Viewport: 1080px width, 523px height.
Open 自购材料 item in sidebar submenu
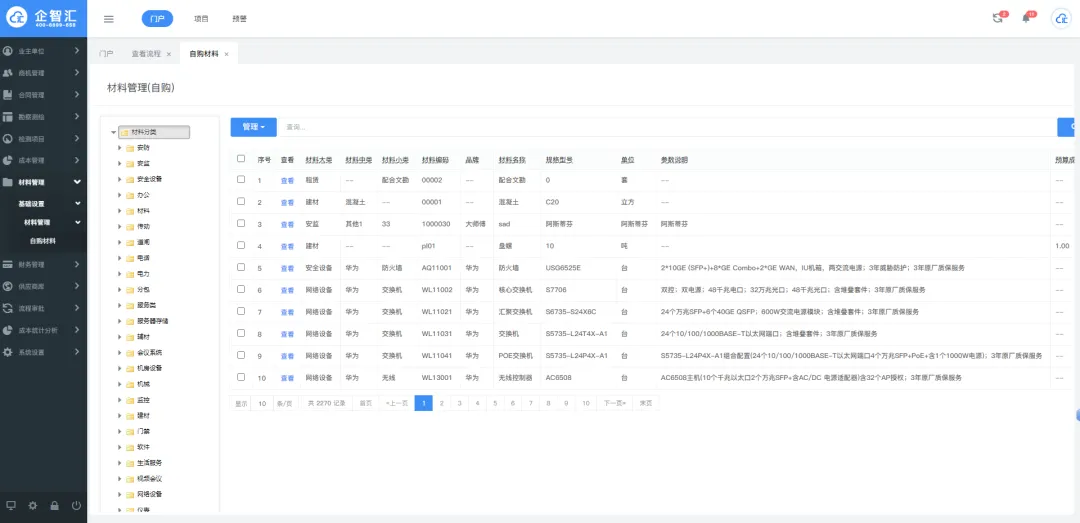(x=43, y=241)
